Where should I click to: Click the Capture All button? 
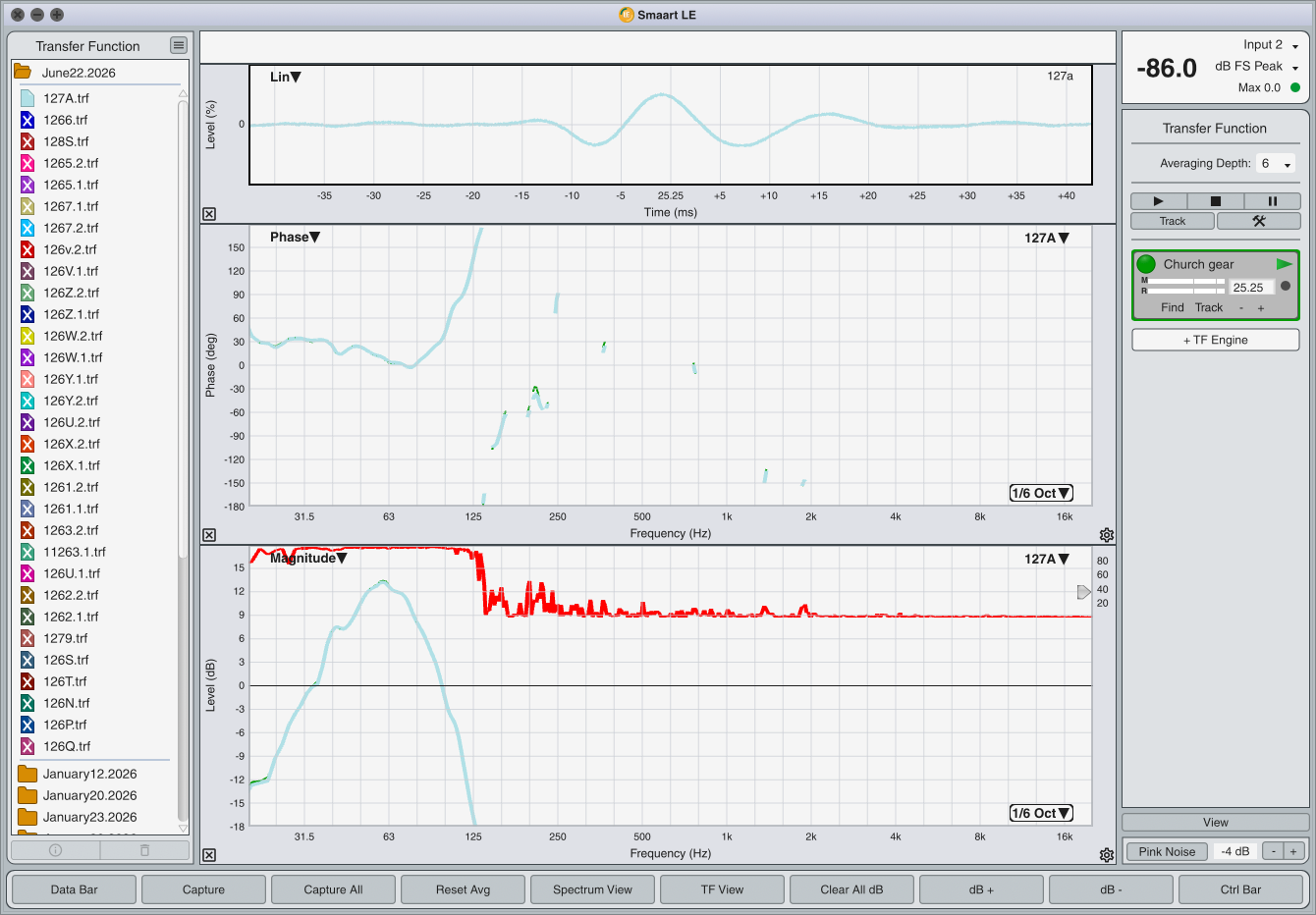(x=333, y=889)
